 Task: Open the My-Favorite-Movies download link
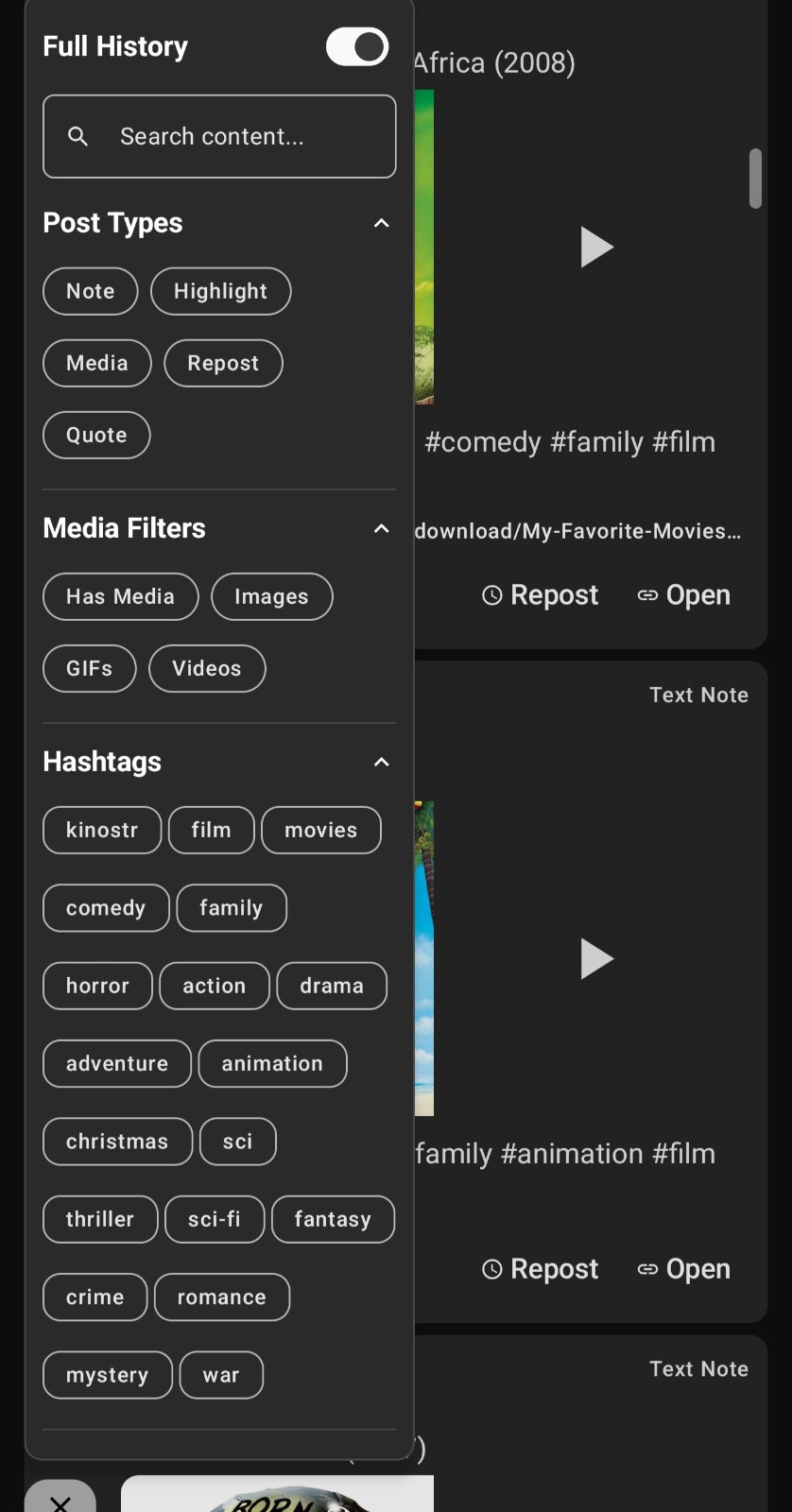point(577,531)
